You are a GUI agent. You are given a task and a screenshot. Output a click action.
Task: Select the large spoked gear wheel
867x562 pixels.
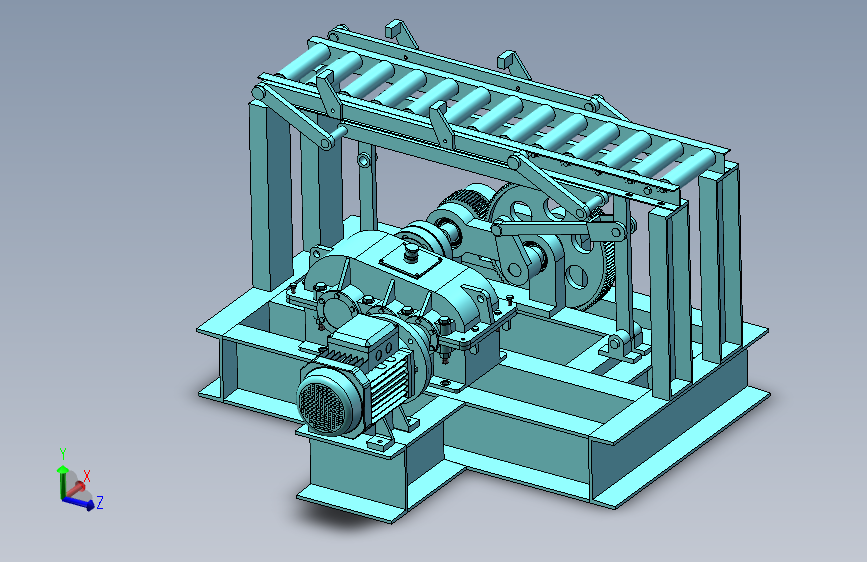coord(555,247)
